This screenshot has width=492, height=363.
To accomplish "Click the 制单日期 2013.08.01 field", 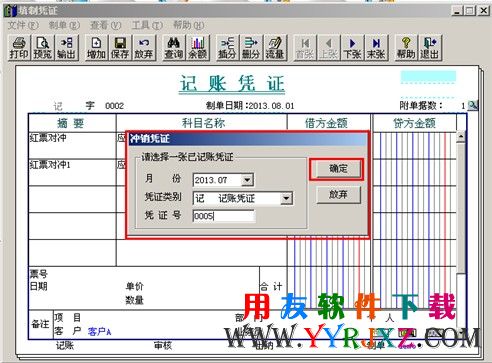I will pos(250,106).
